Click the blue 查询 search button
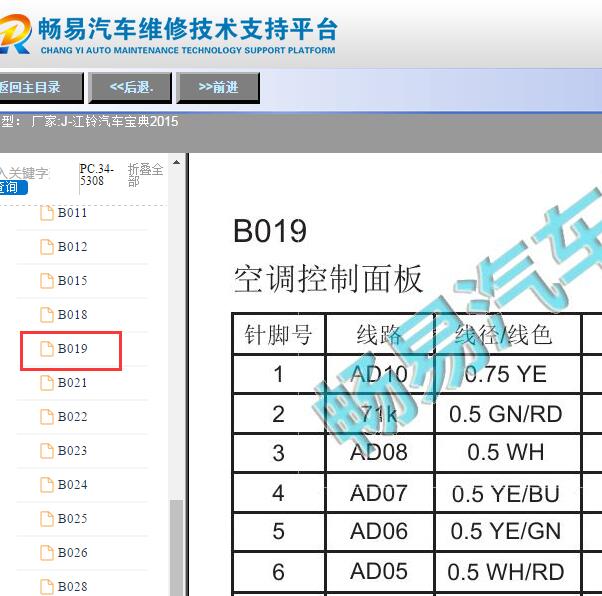Image resolution: width=602 pixels, height=596 pixels. point(13,187)
